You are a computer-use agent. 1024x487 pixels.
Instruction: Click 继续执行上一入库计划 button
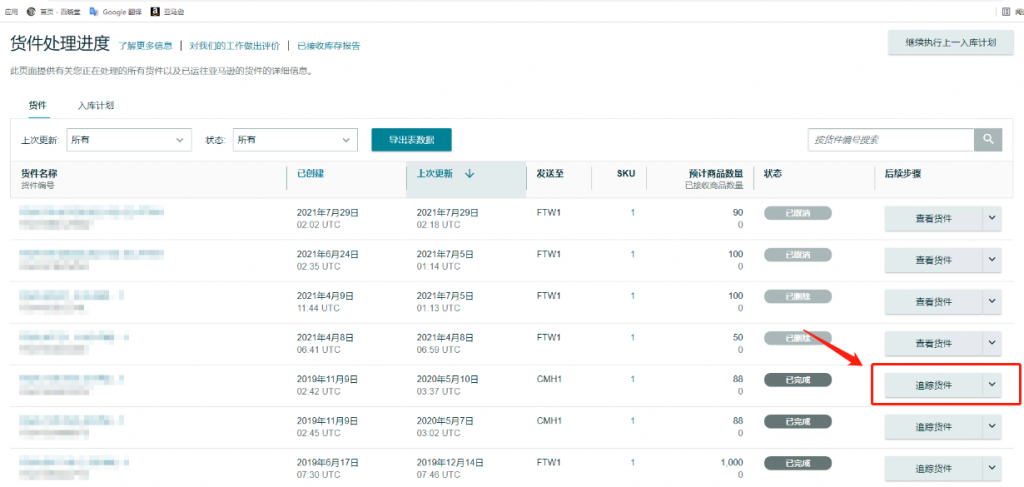click(950, 42)
